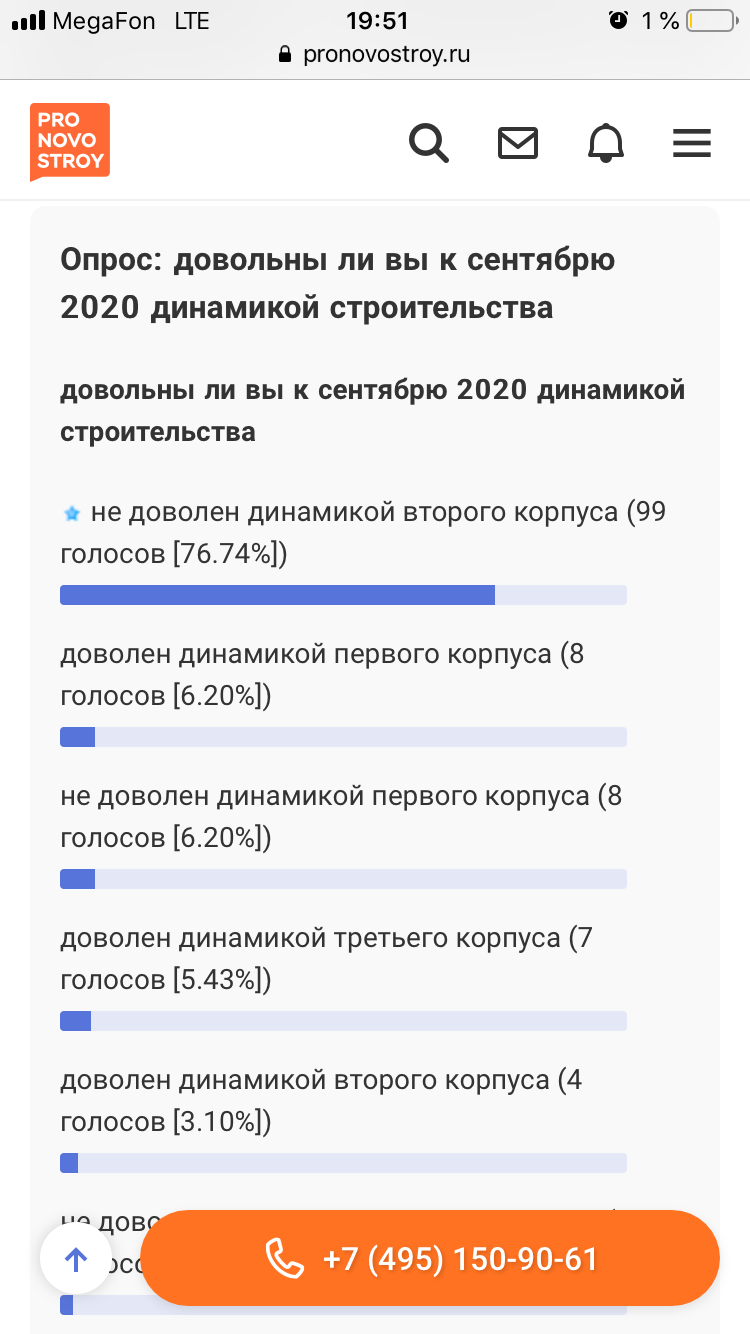The height and width of the screenshot is (1334, 750).
Task: Tap the pronovostroy.ru address bar
Action: tap(375, 54)
